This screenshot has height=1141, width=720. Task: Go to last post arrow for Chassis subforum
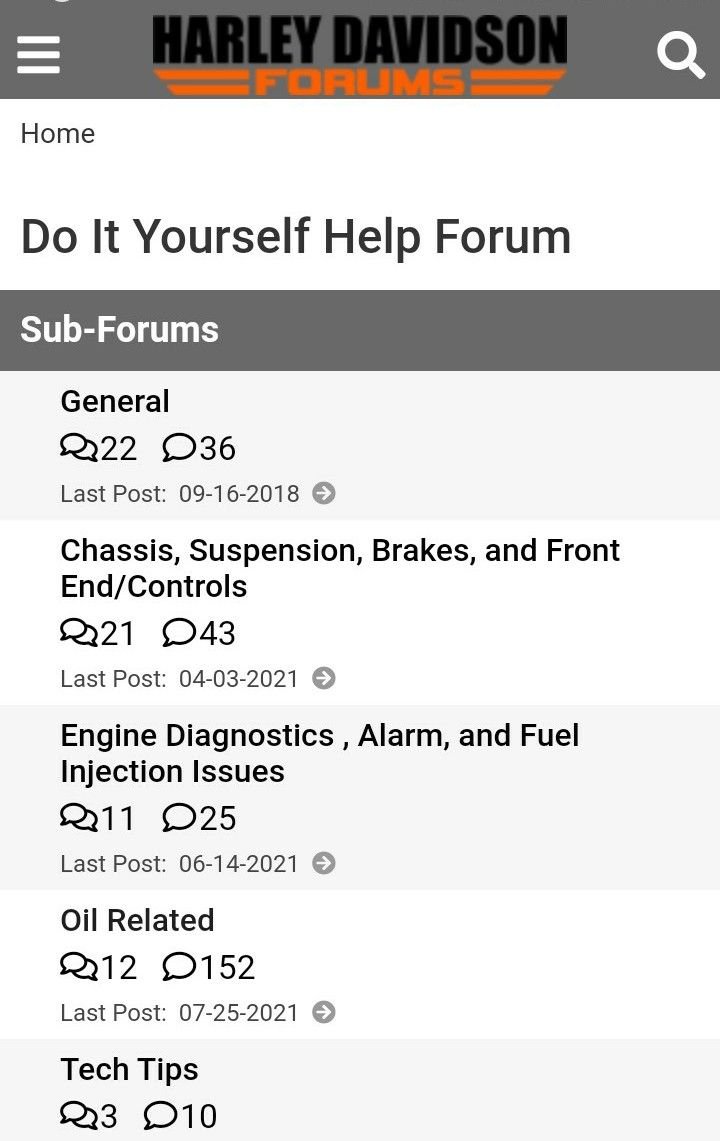[324, 678]
